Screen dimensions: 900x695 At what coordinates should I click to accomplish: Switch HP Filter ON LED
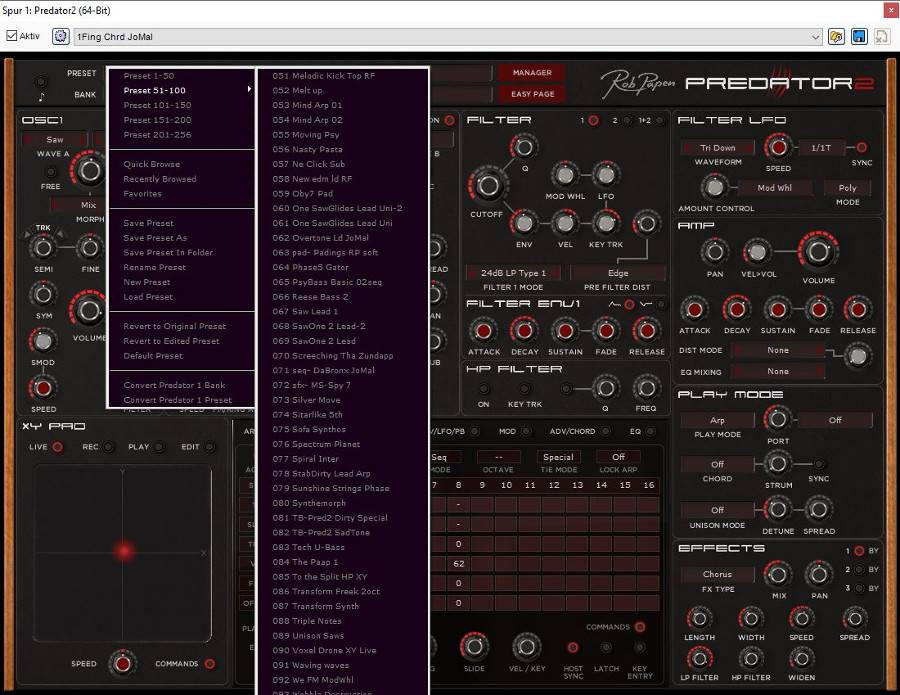tap(484, 389)
